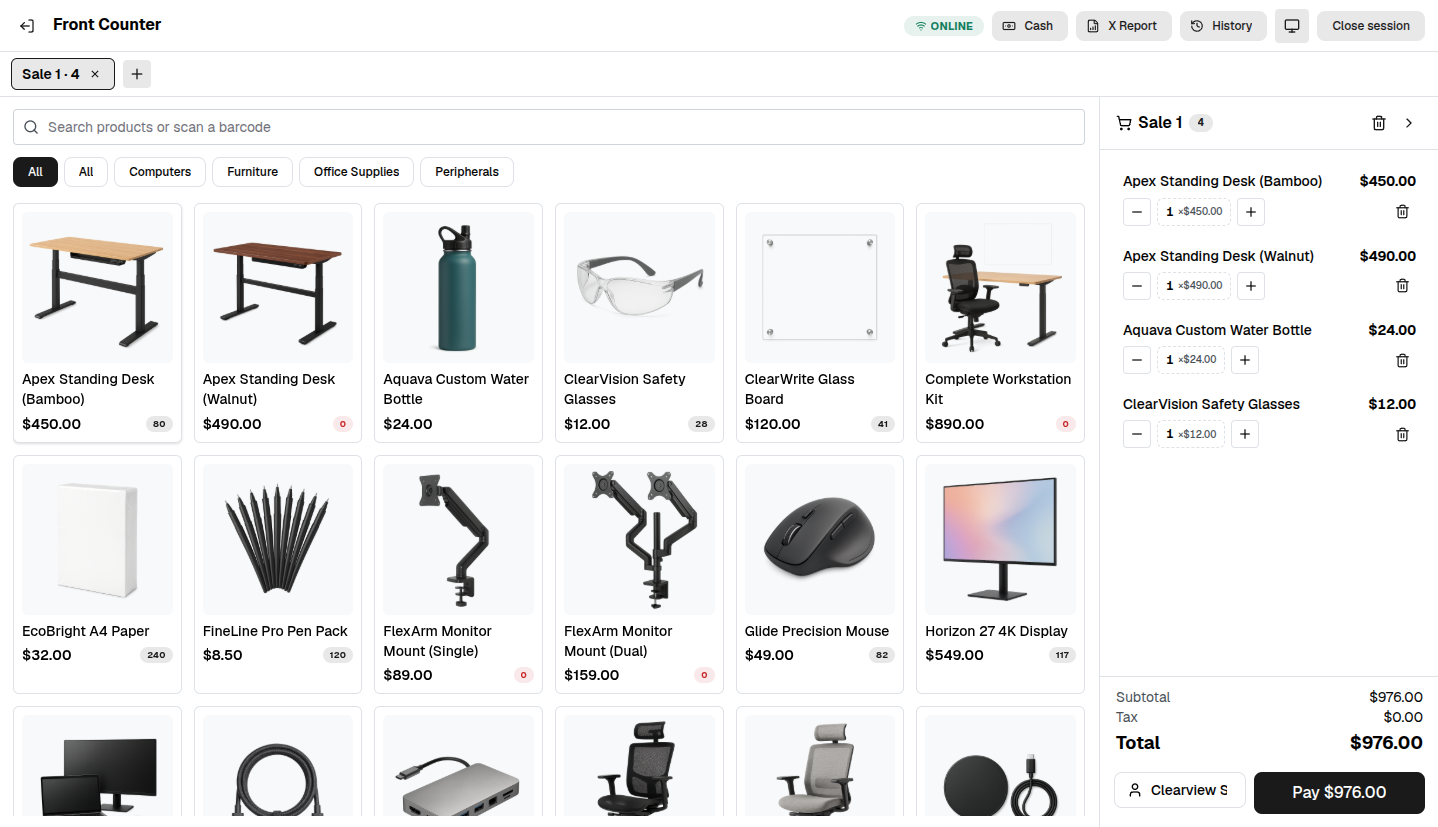
Task: Add FineLine Pro Pen Pack product
Action: pyautogui.click(x=278, y=574)
